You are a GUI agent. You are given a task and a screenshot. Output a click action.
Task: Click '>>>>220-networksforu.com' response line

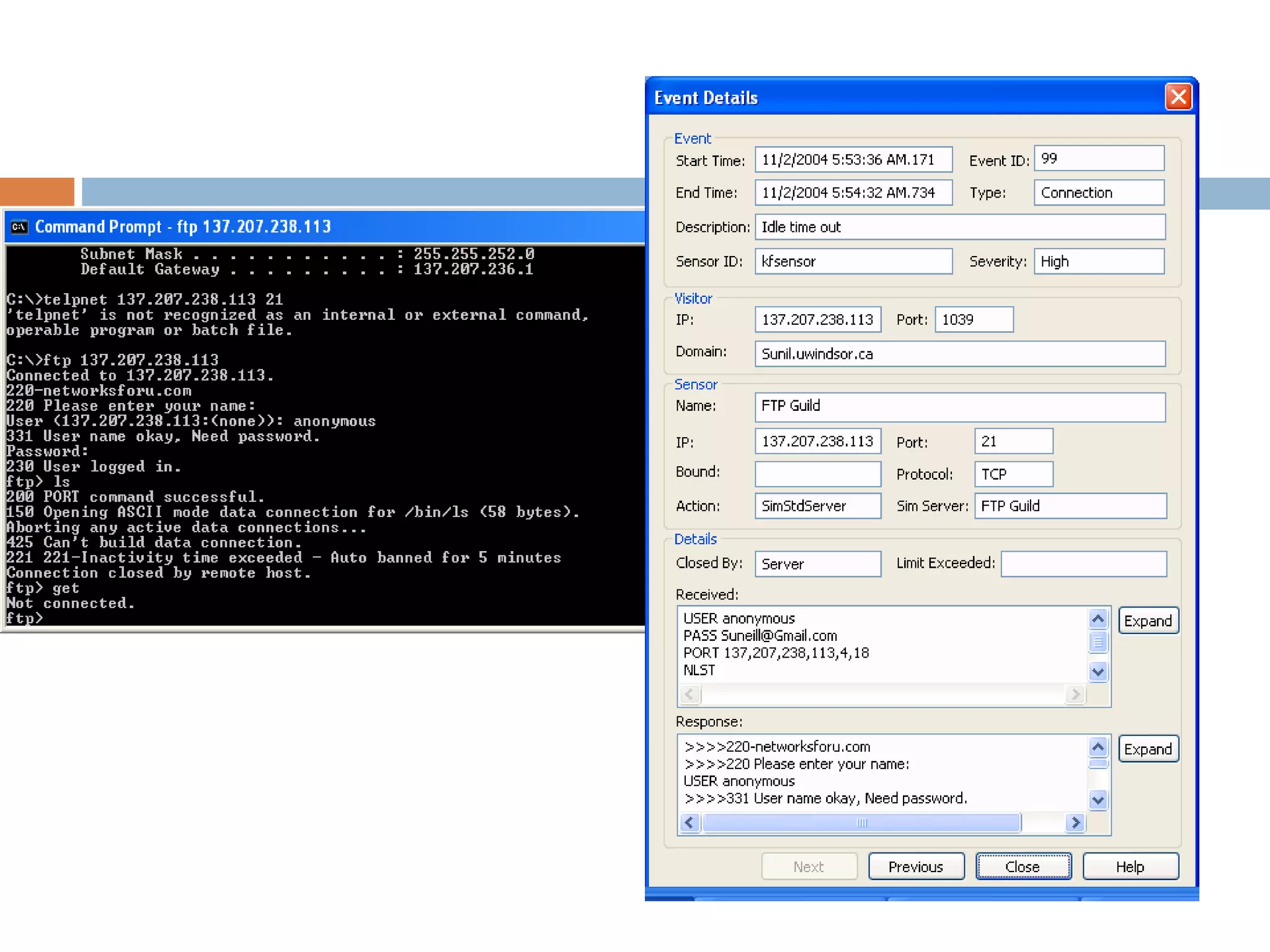777,747
